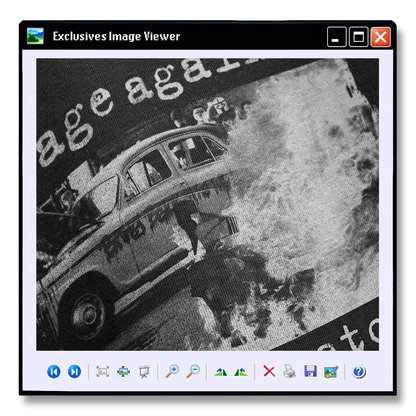Viewport: 416px width, 416px height.
Task: Rotate the image clockwise
Action: point(221,372)
